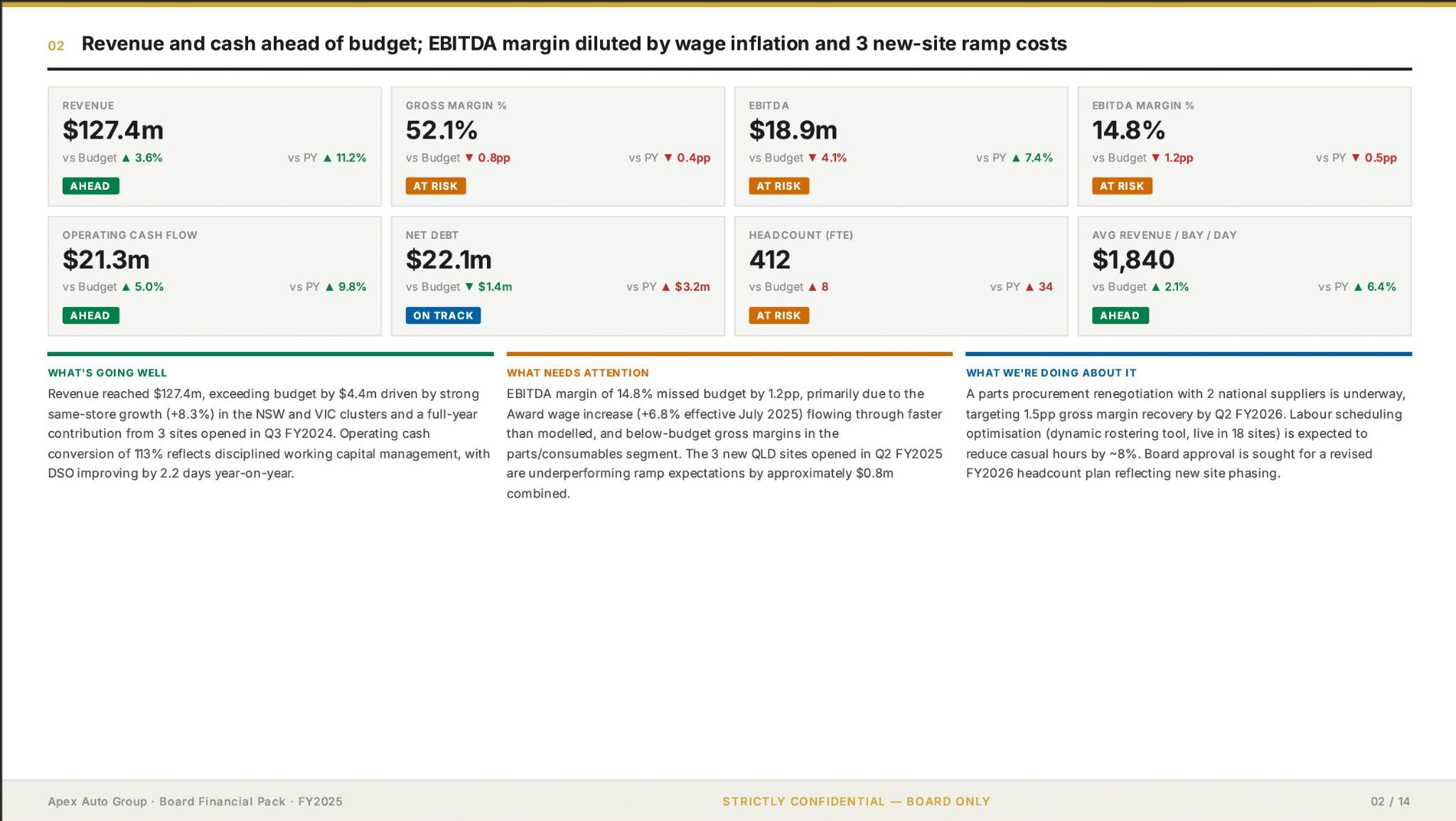Image resolution: width=1456 pixels, height=821 pixels.
Task: Select the $127.4m Revenue figure
Action: click(113, 130)
